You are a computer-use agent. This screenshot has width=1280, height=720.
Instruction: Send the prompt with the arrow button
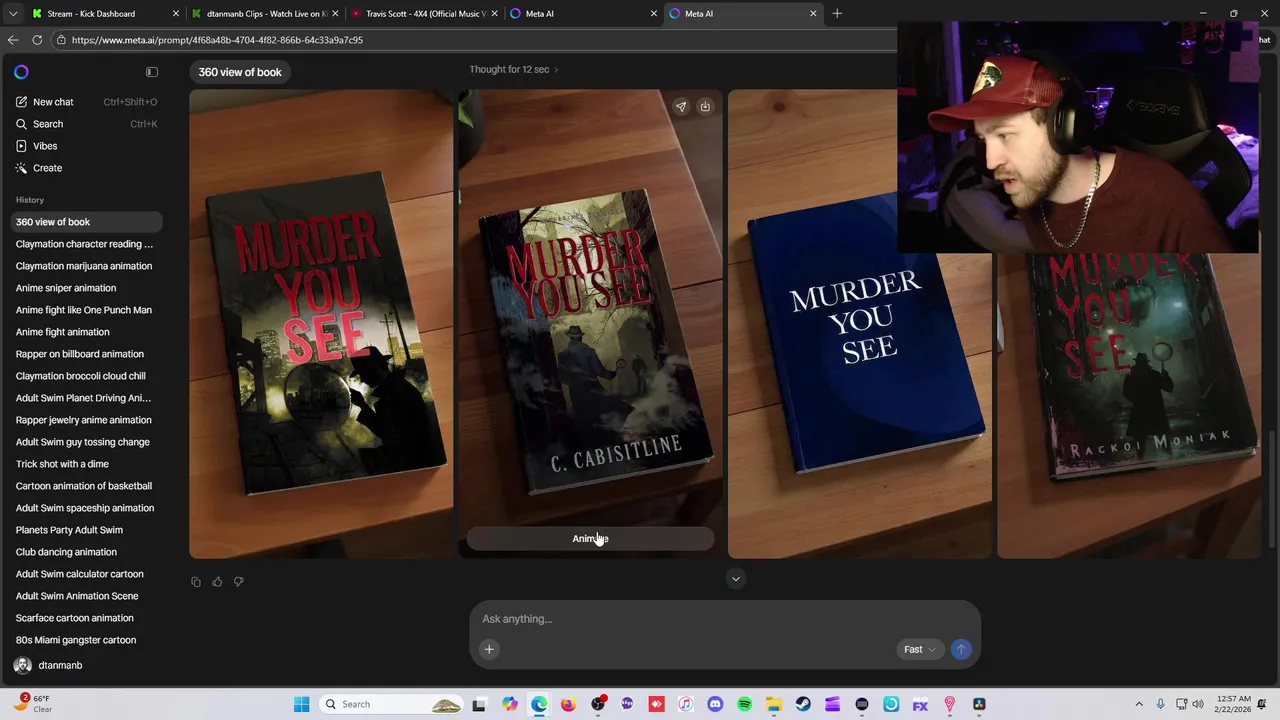tap(960, 649)
